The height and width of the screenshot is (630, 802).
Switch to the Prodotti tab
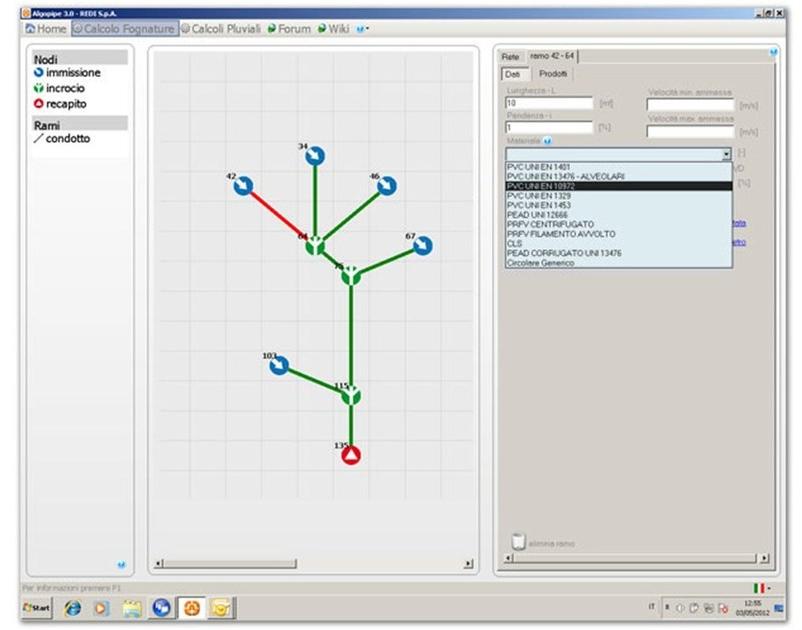click(553, 74)
